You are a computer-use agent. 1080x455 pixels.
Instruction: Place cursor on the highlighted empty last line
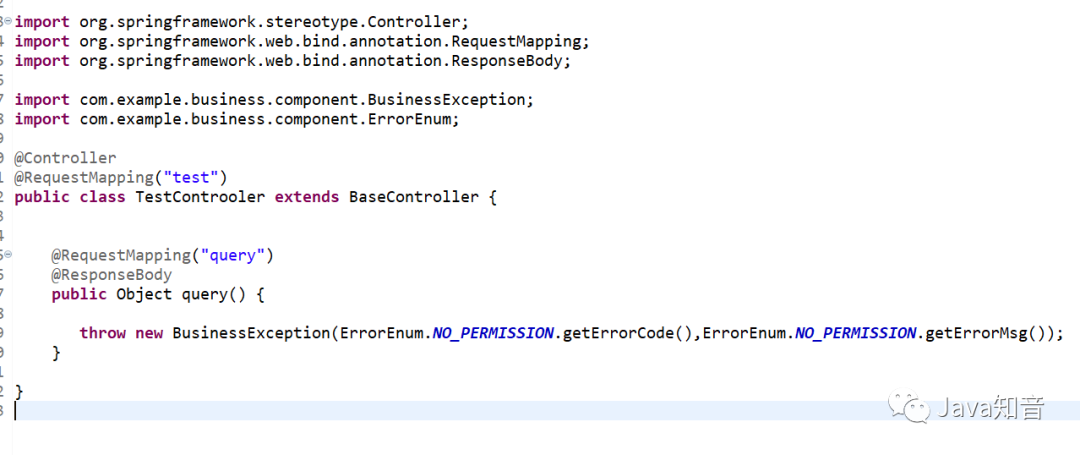pyautogui.click(x=546, y=411)
